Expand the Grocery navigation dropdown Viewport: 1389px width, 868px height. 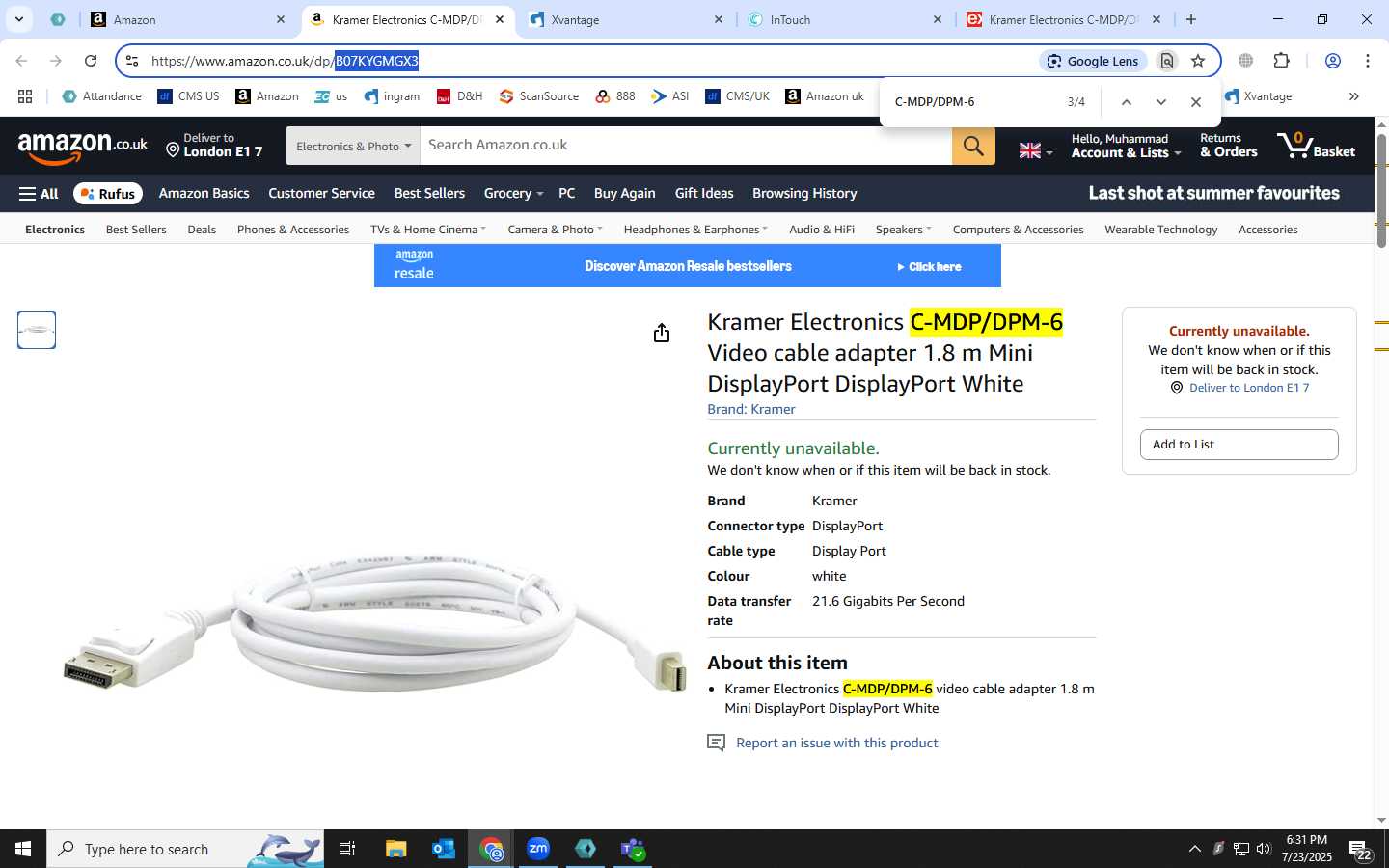[513, 193]
